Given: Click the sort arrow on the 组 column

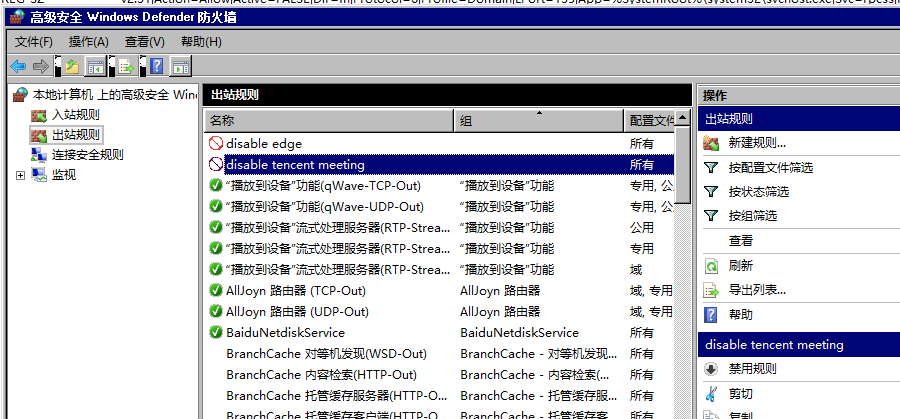Looking at the screenshot, I should [539, 113].
